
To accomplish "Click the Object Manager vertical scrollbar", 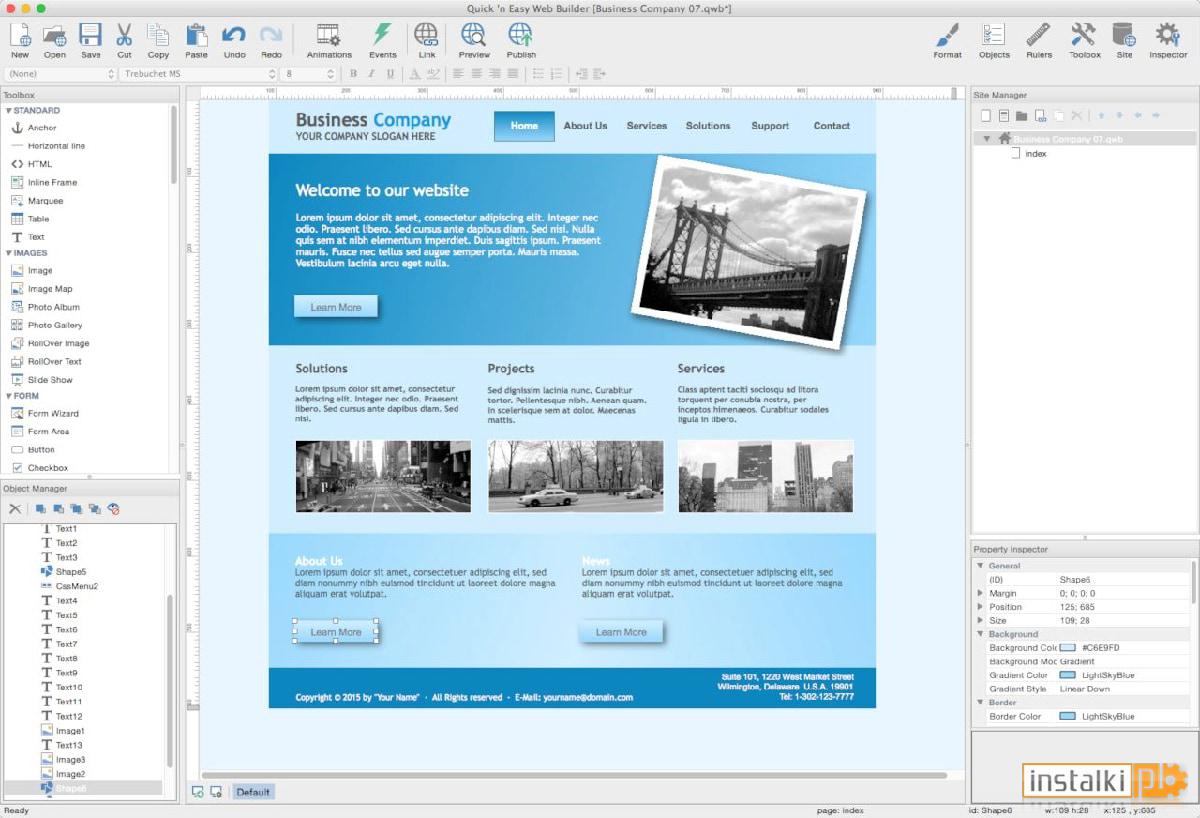I will 169,680.
